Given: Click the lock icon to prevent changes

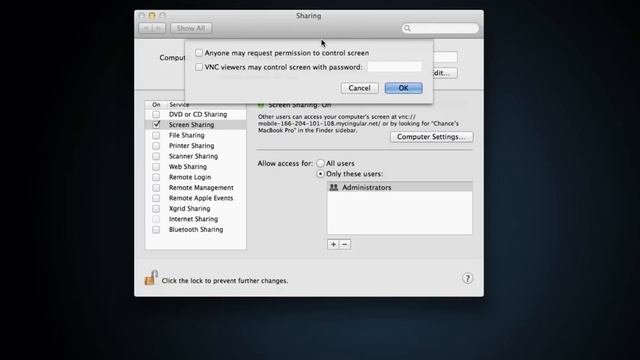Looking at the screenshot, I should 151,278.
